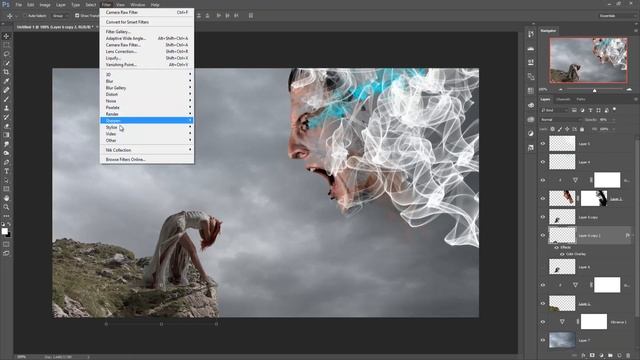Click the type layer filter T icon

590,110
